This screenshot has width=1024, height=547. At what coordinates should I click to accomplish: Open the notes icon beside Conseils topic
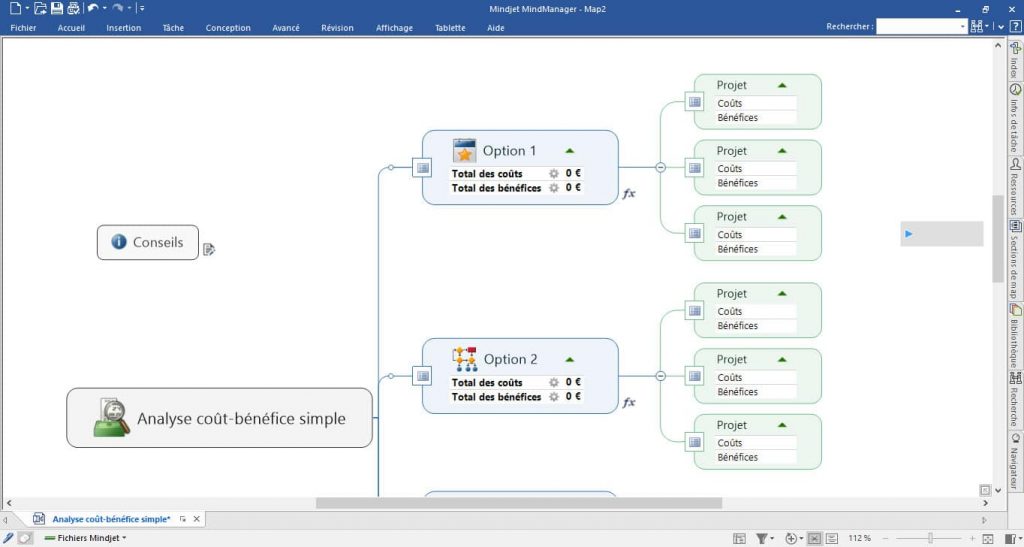[x=209, y=249]
